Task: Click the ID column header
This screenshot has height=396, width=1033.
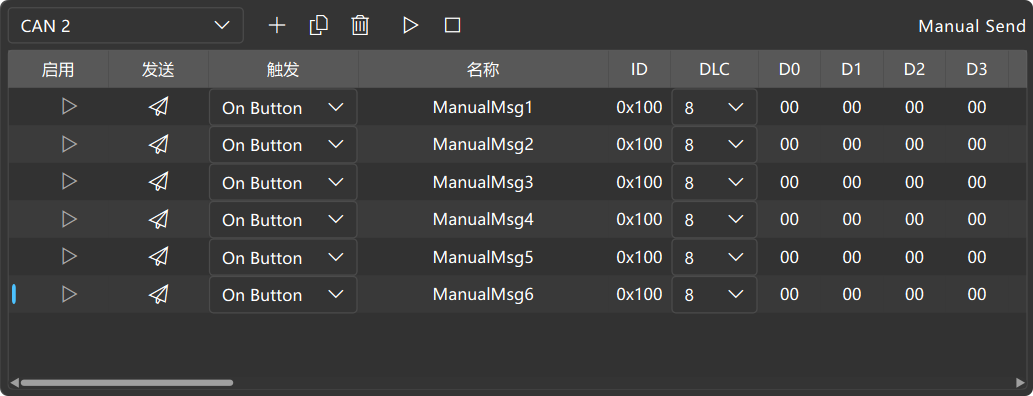Action: [x=639, y=69]
